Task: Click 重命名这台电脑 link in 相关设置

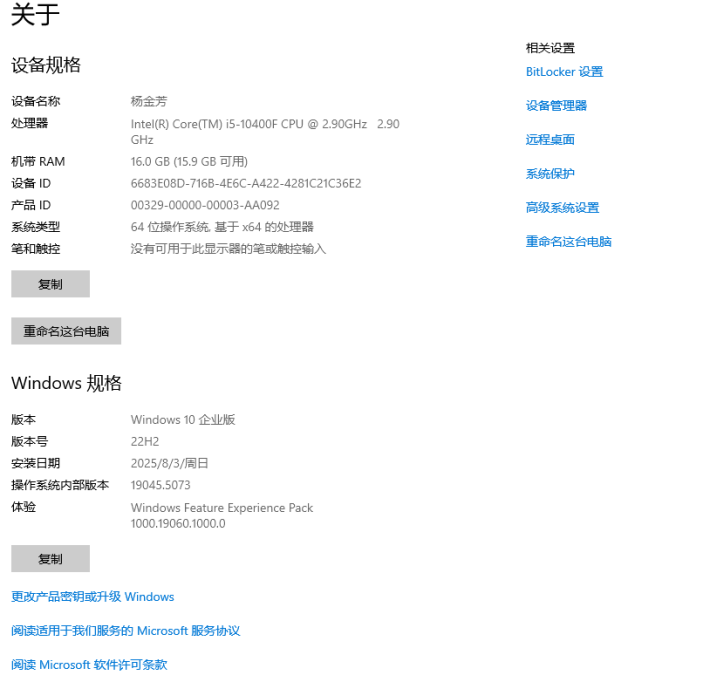Action: pyautogui.click(x=568, y=241)
